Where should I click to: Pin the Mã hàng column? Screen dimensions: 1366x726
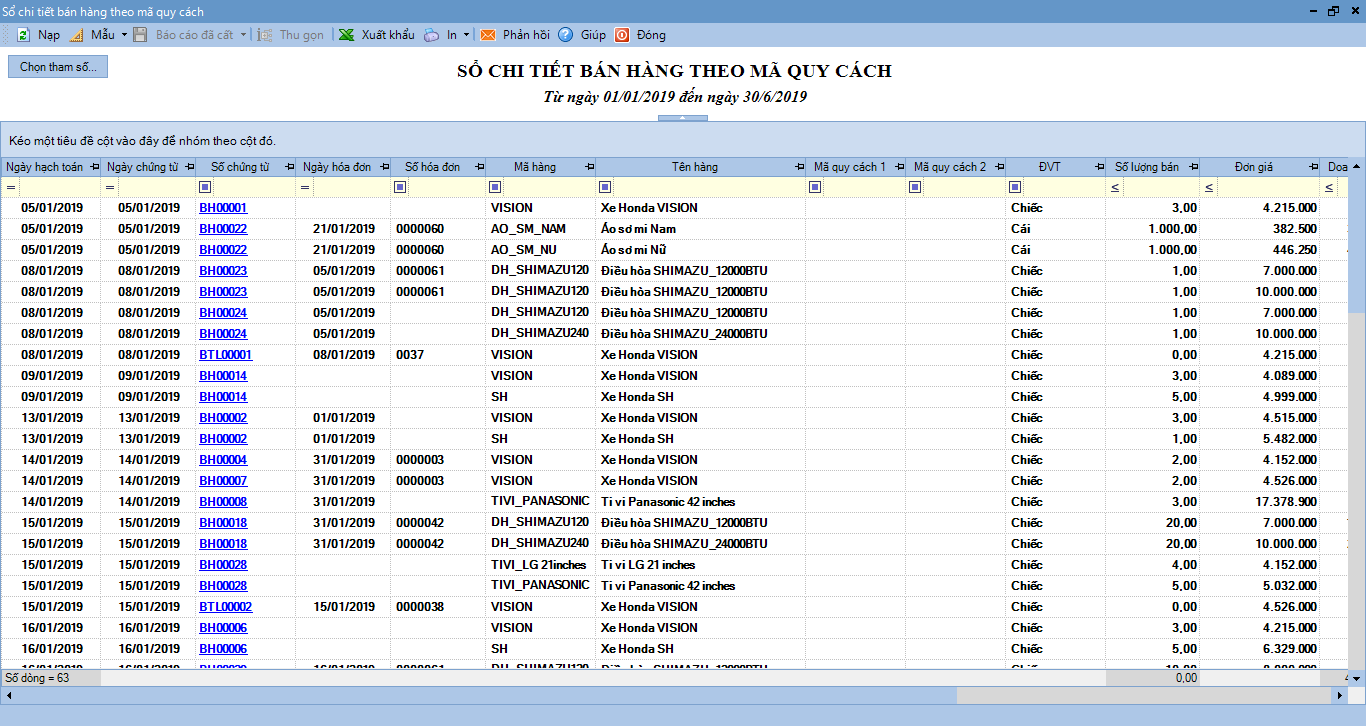[x=589, y=167]
